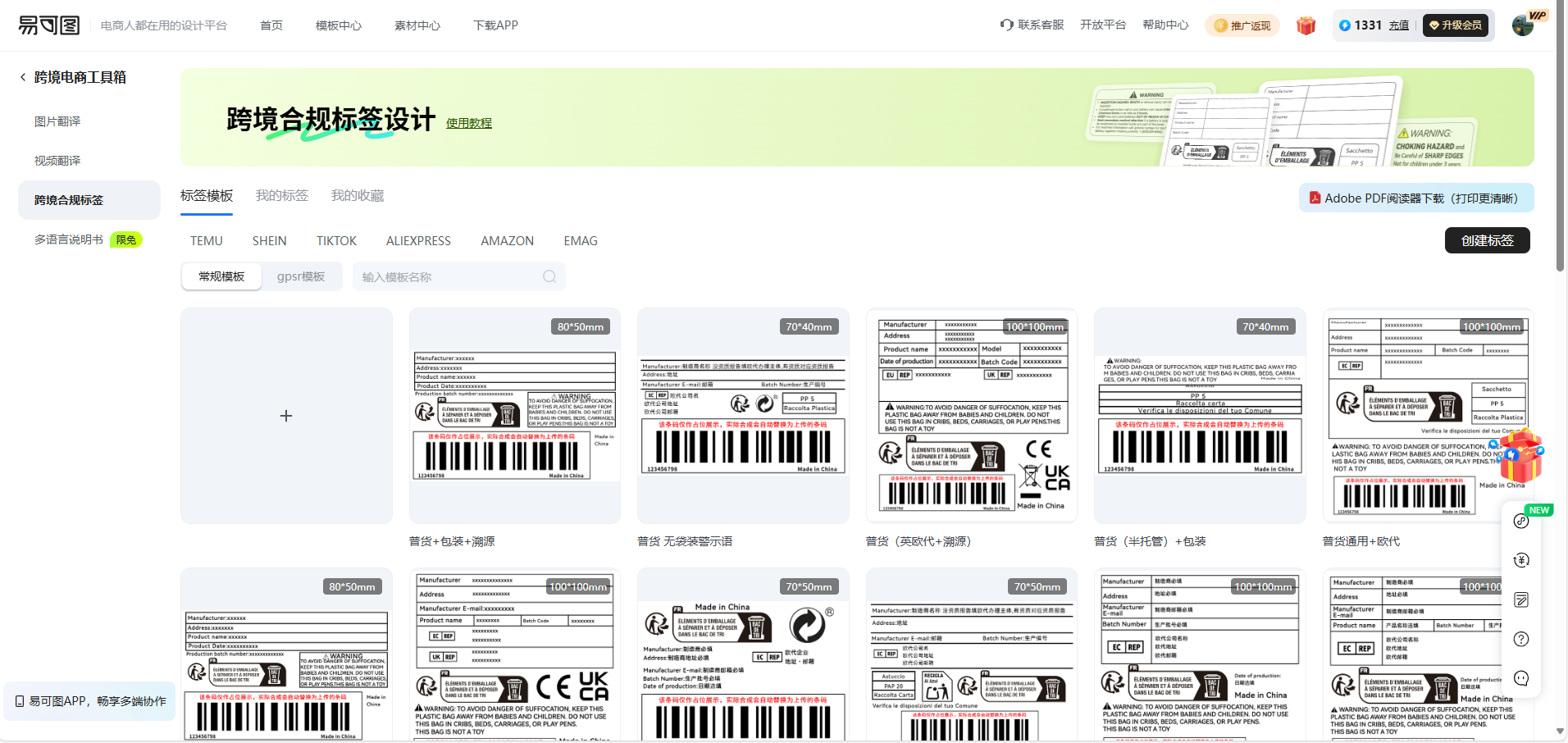Select the ALIEXPRESS platform filter
The image size is (1568, 743).
[419, 241]
